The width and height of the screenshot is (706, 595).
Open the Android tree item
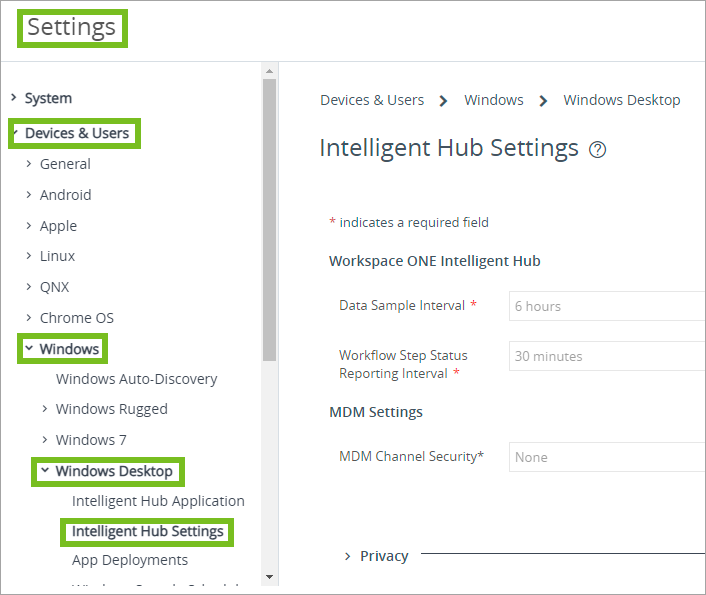(x=66, y=195)
